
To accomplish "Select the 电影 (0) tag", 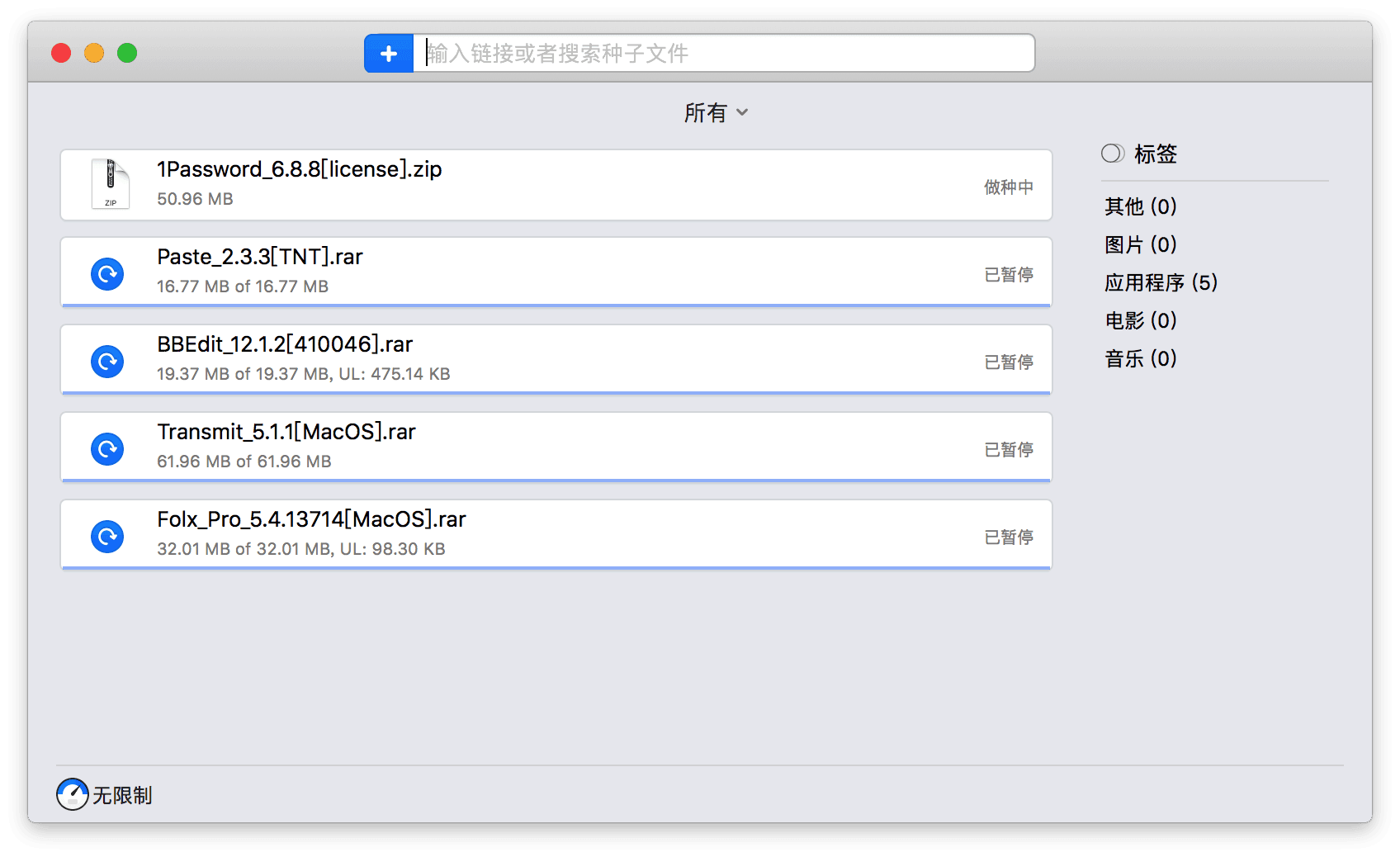I will (1141, 320).
